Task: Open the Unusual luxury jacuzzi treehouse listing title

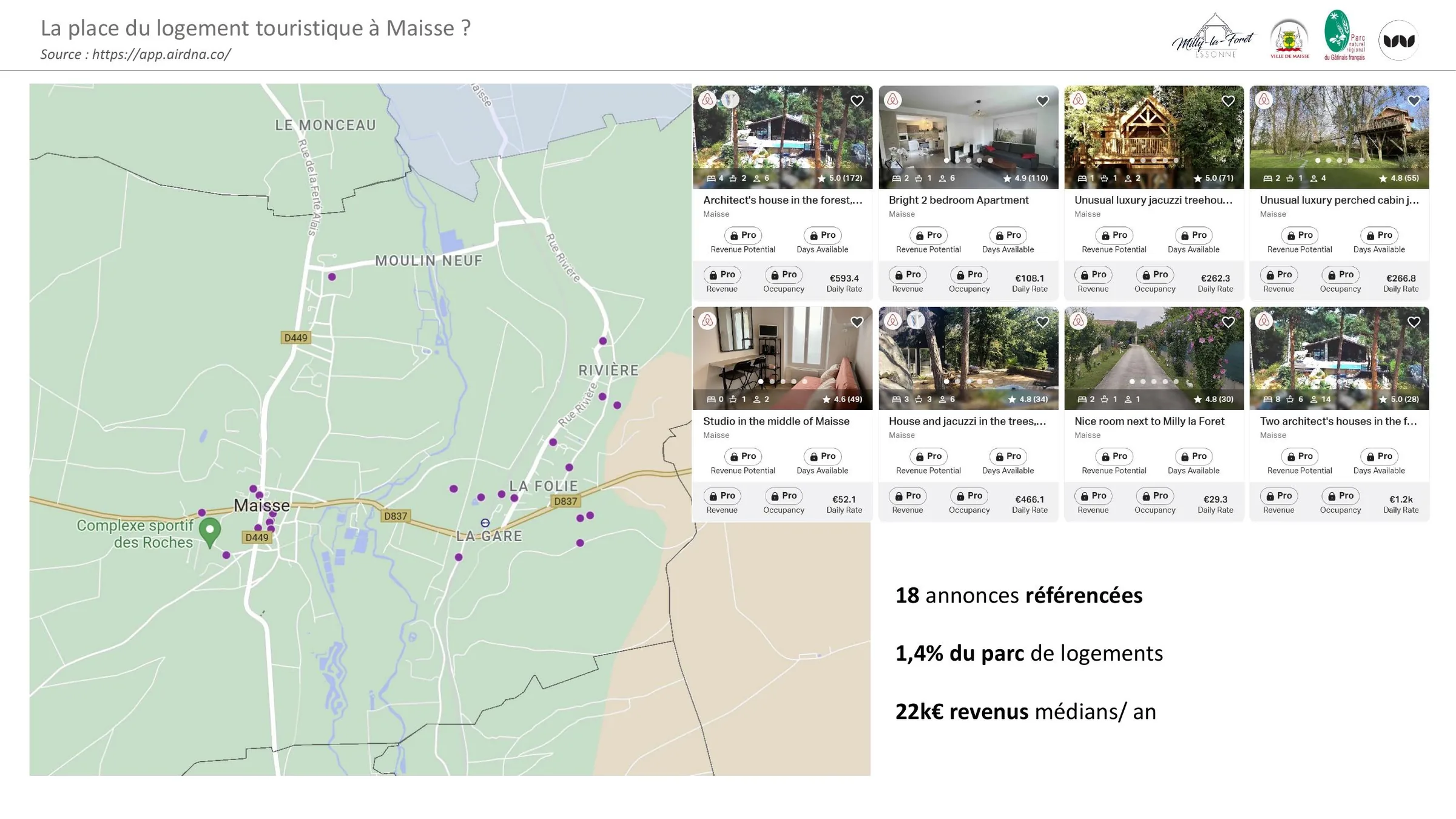Action: pyautogui.click(x=1153, y=200)
